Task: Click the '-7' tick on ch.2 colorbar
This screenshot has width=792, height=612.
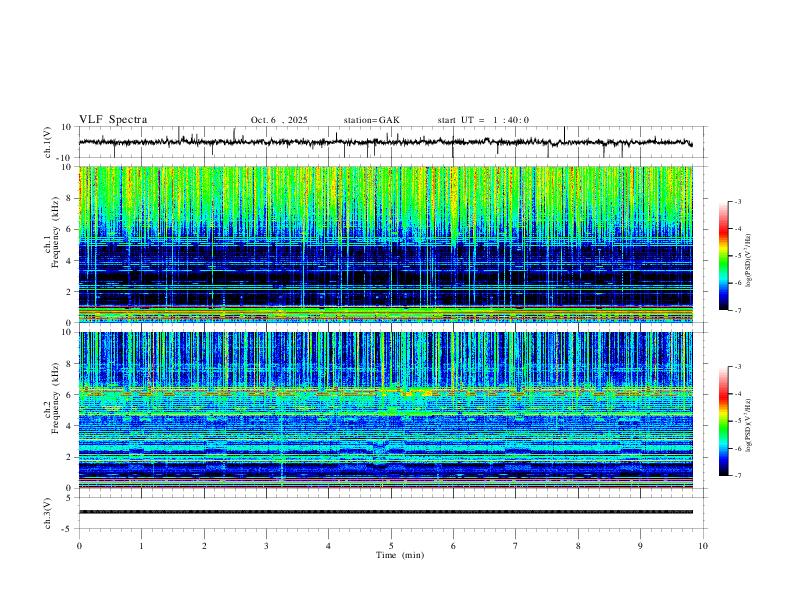Action: pos(737,475)
